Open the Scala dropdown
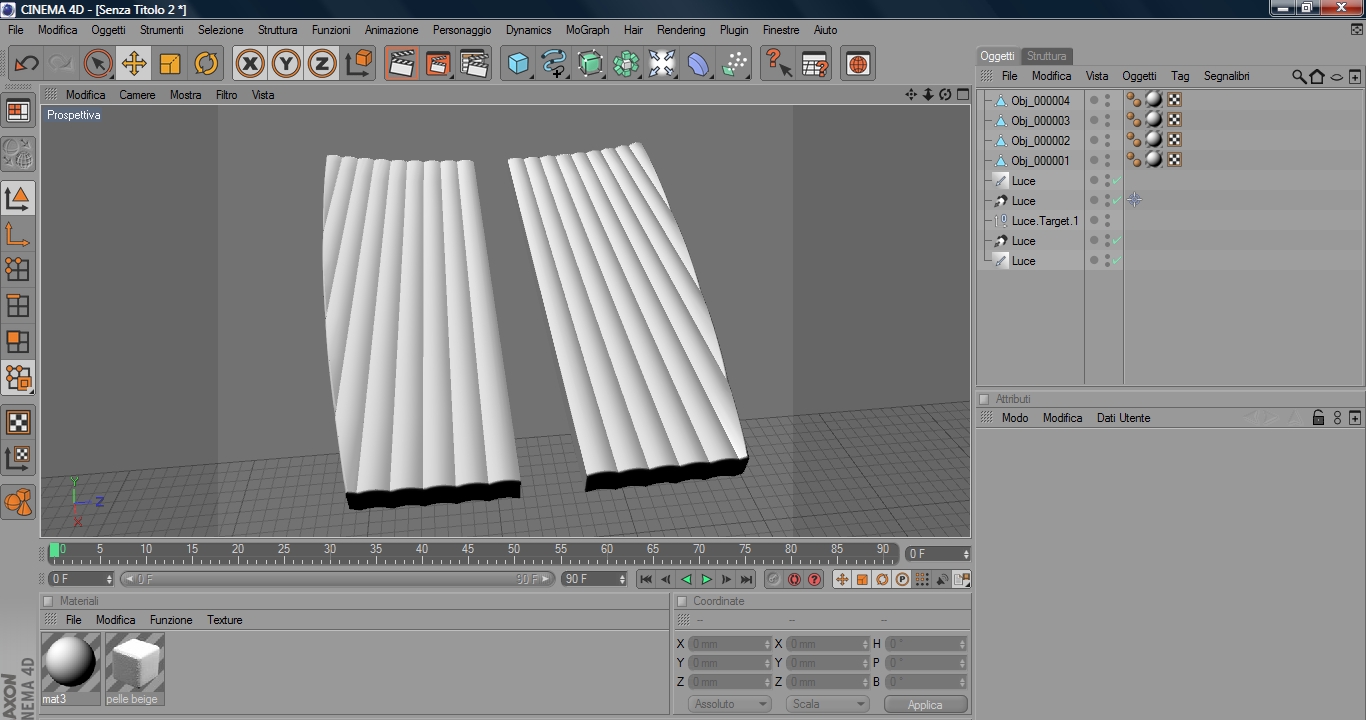Image resolution: width=1366 pixels, height=720 pixels. pos(827,704)
